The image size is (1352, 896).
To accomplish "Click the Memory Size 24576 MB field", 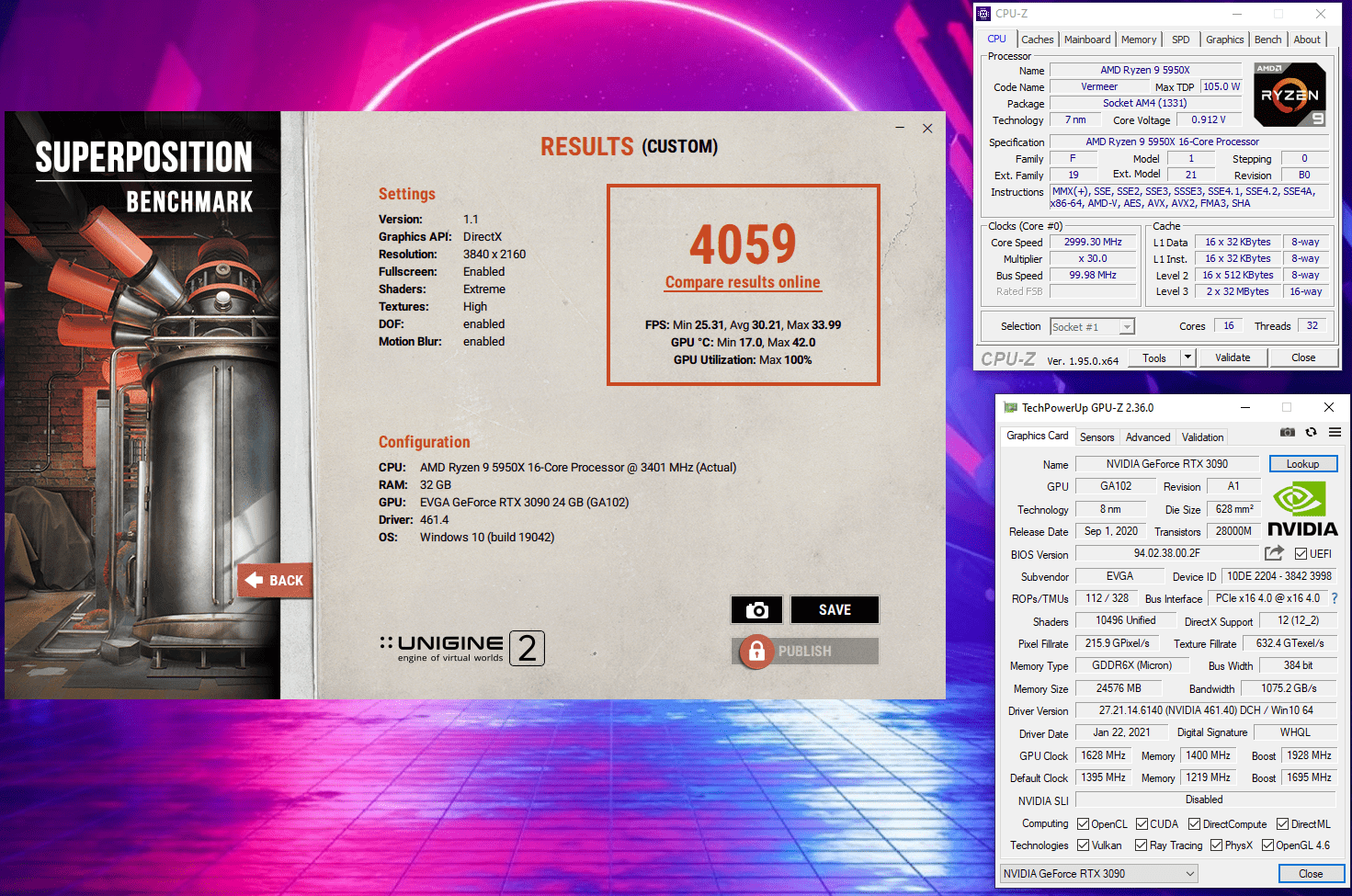I will tap(1119, 688).
